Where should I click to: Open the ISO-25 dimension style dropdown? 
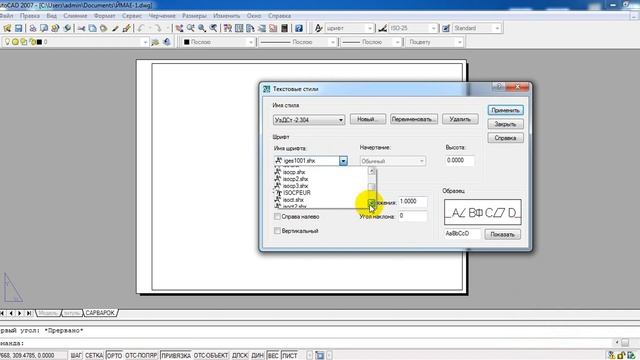[x=433, y=28]
